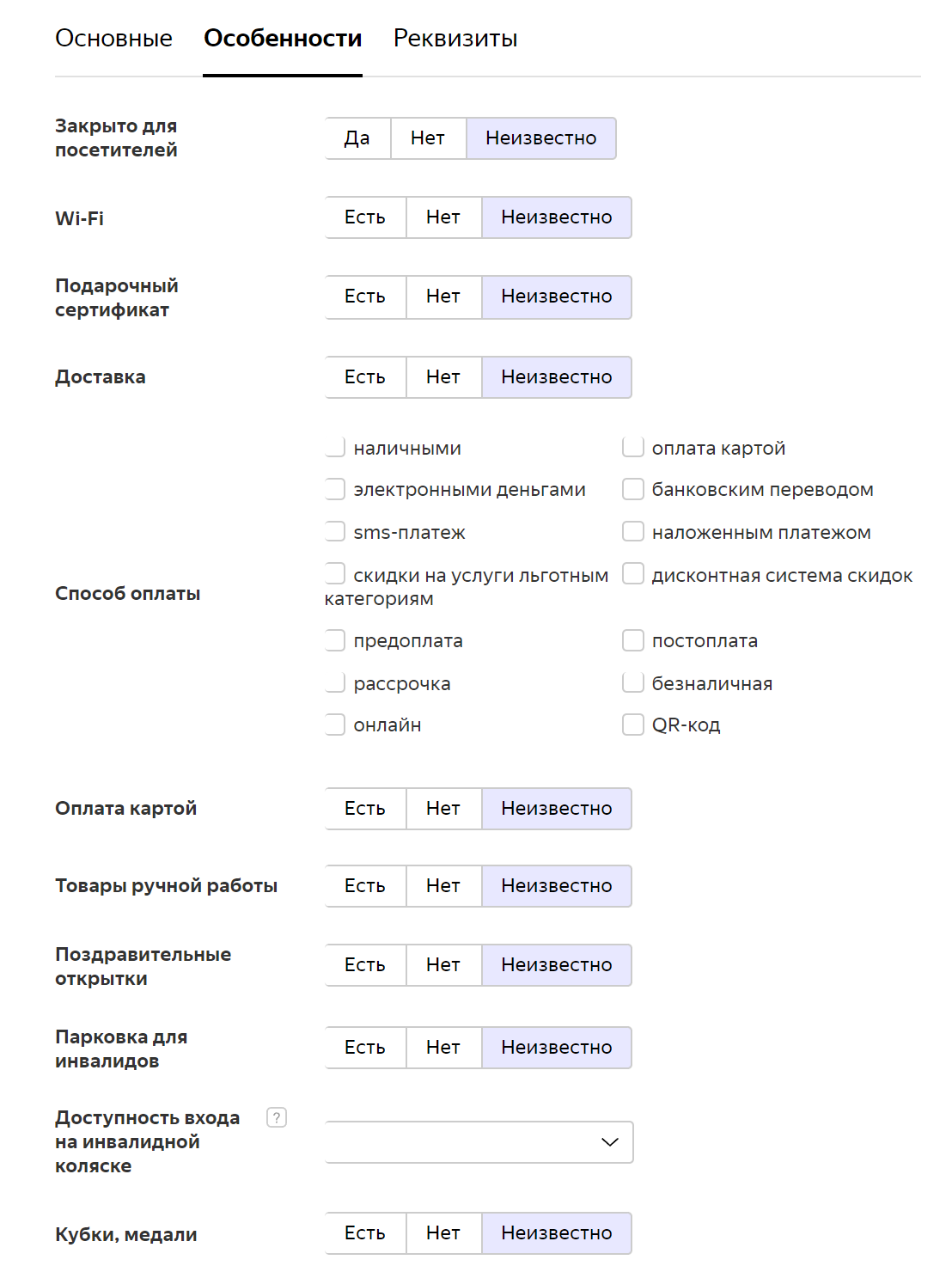
Task: Choose Да for Закрыто для посетителей
Action: tap(357, 138)
